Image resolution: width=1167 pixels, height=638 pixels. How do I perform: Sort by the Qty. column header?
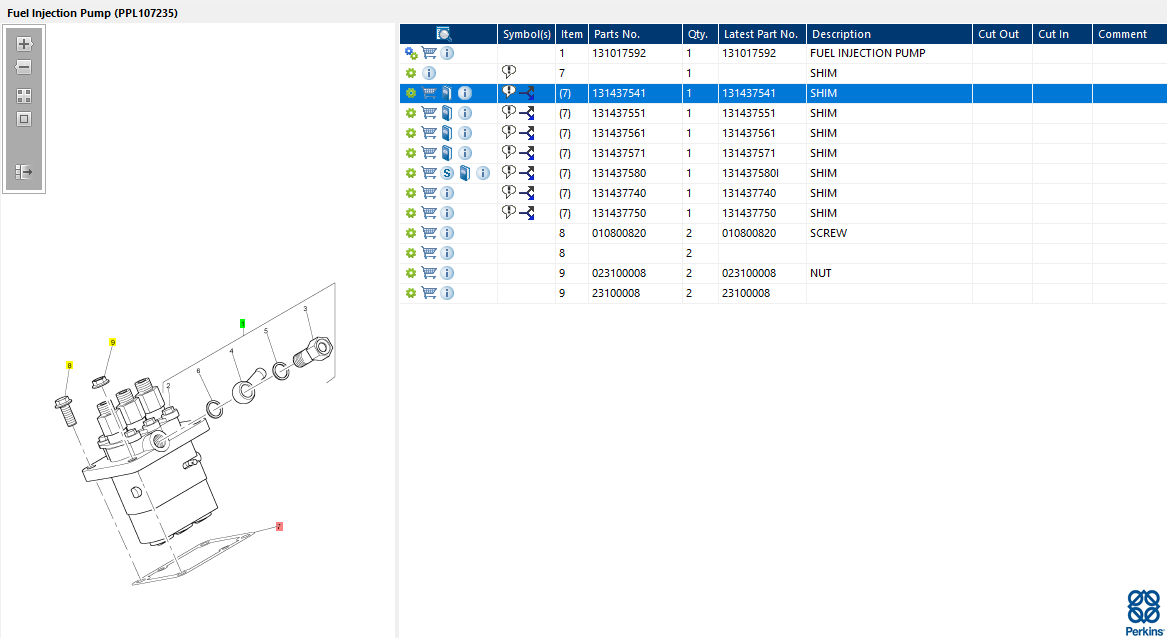click(700, 34)
